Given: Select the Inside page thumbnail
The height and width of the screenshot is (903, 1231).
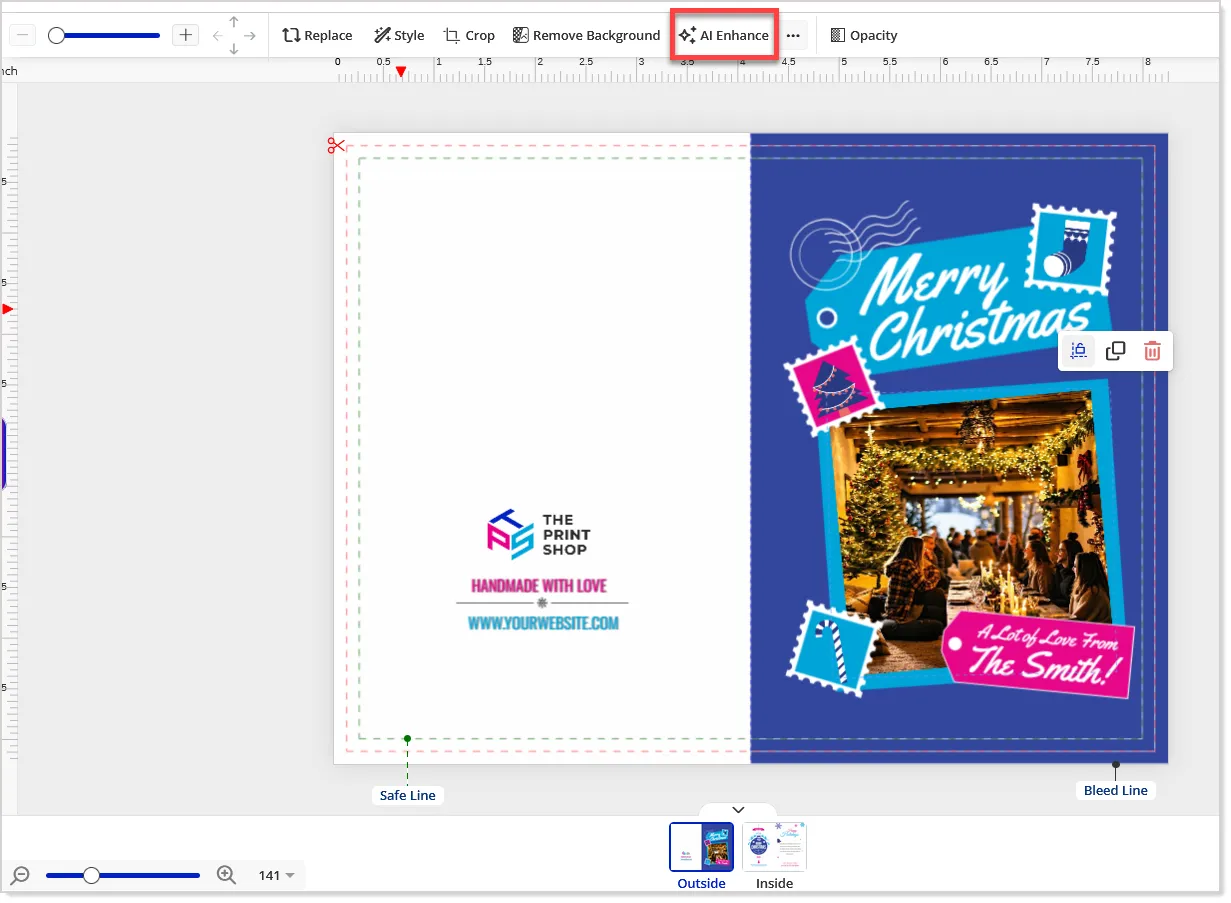Looking at the screenshot, I should point(774,847).
